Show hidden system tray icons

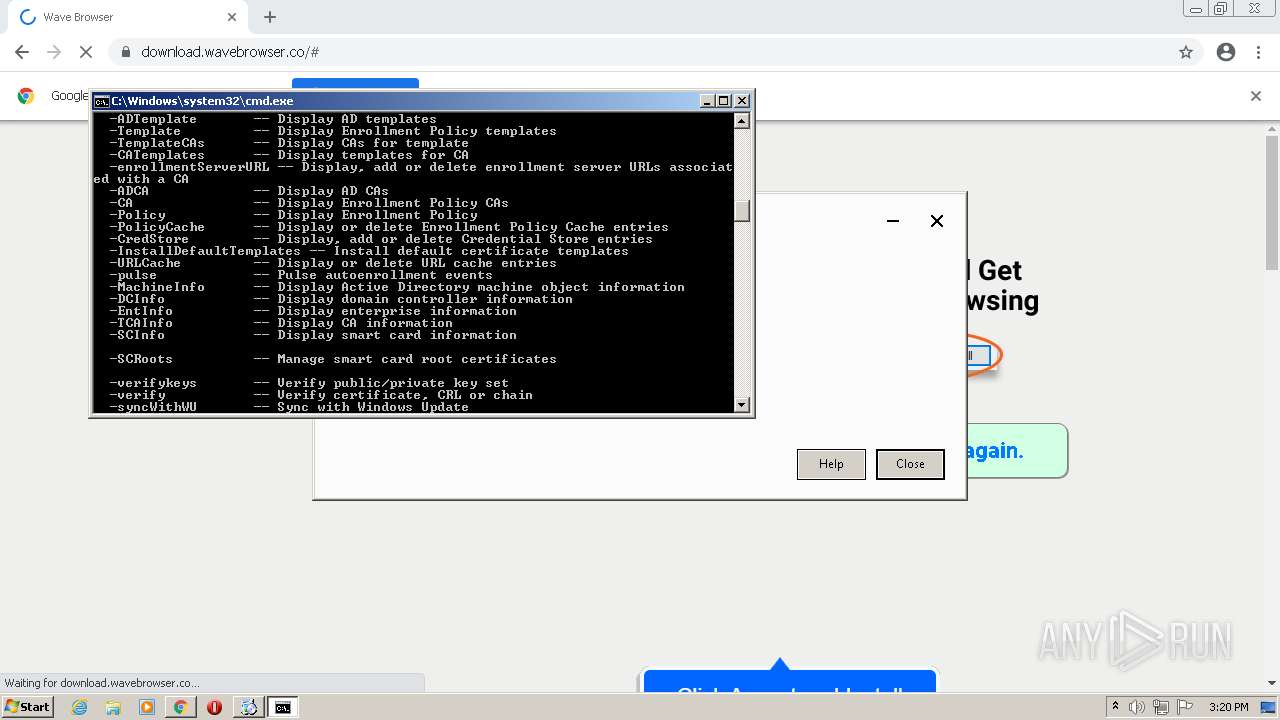pyautogui.click(x=1116, y=707)
